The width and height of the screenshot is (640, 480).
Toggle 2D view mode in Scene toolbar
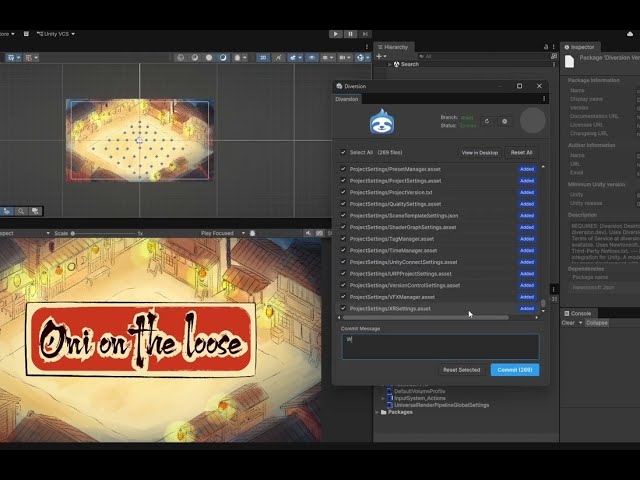click(263, 58)
